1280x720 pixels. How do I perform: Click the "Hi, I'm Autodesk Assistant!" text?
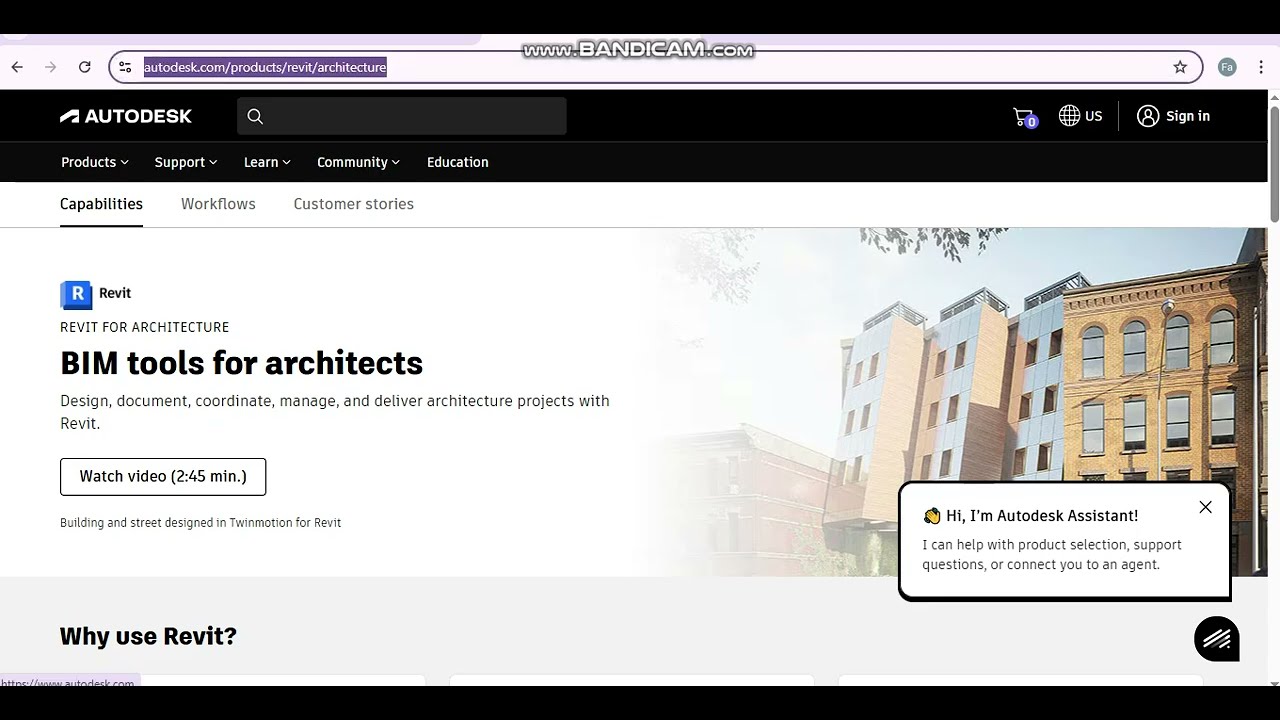pos(1042,516)
